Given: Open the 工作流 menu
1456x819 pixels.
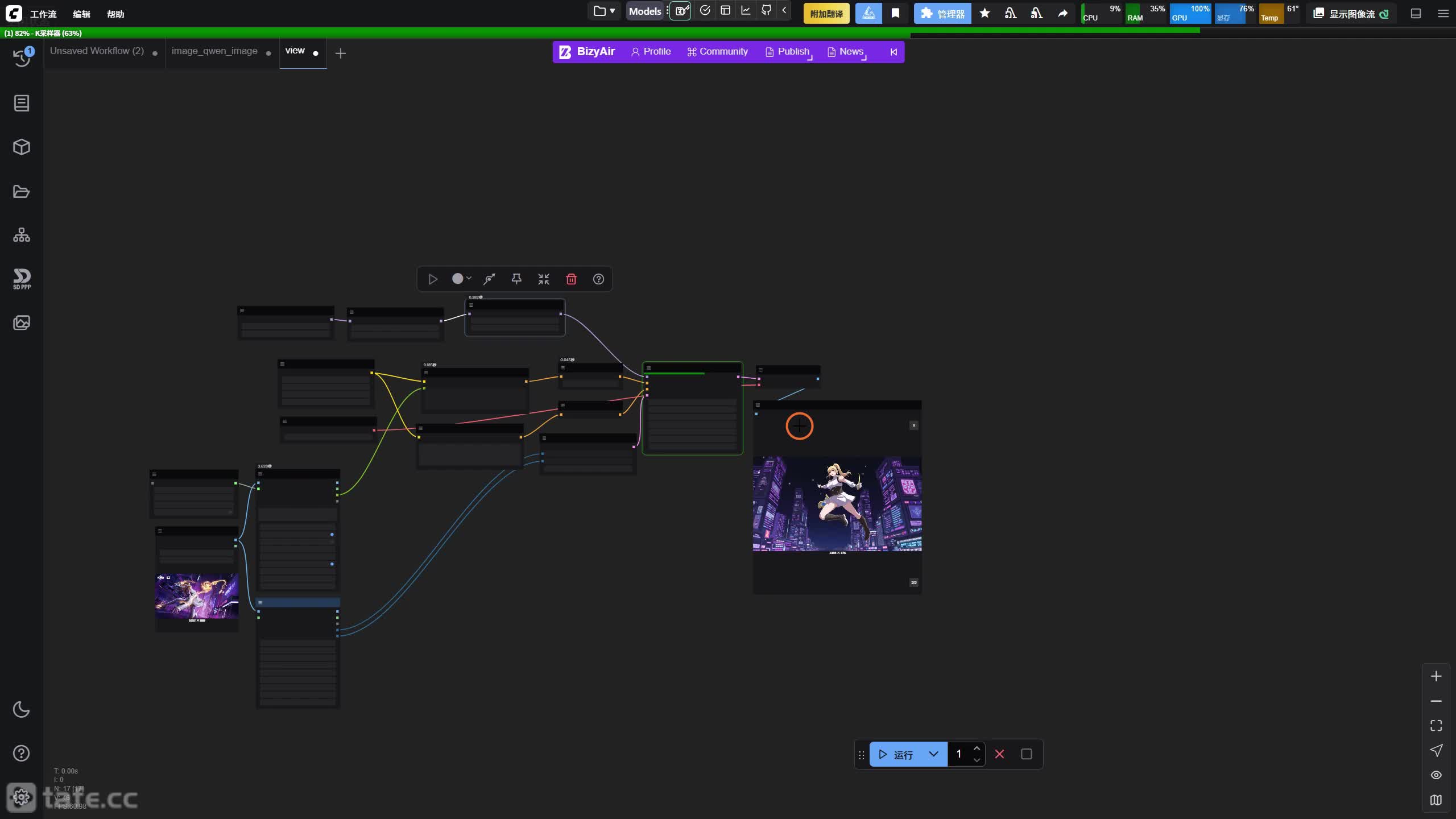Looking at the screenshot, I should [43, 14].
